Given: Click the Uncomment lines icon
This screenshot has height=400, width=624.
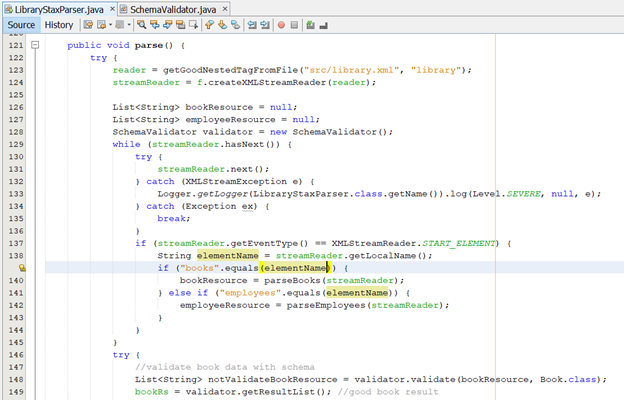Looking at the screenshot, I should tap(324, 25).
